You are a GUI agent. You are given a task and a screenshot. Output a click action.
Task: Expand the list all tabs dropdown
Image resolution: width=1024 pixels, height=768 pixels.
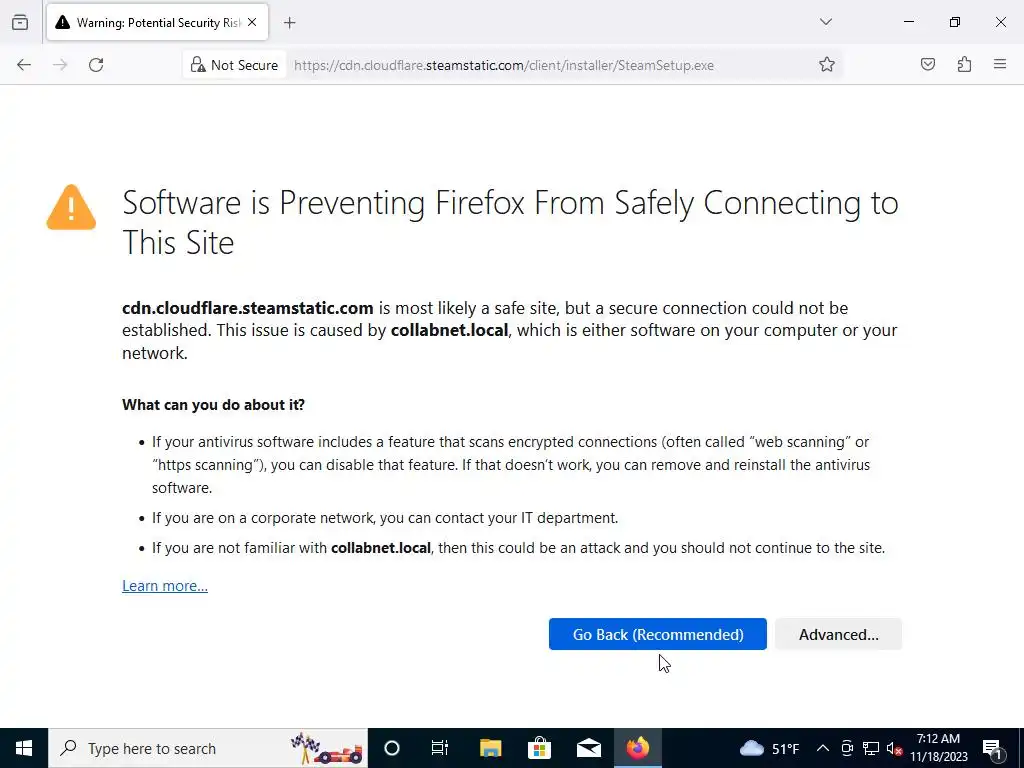(826, 22)
